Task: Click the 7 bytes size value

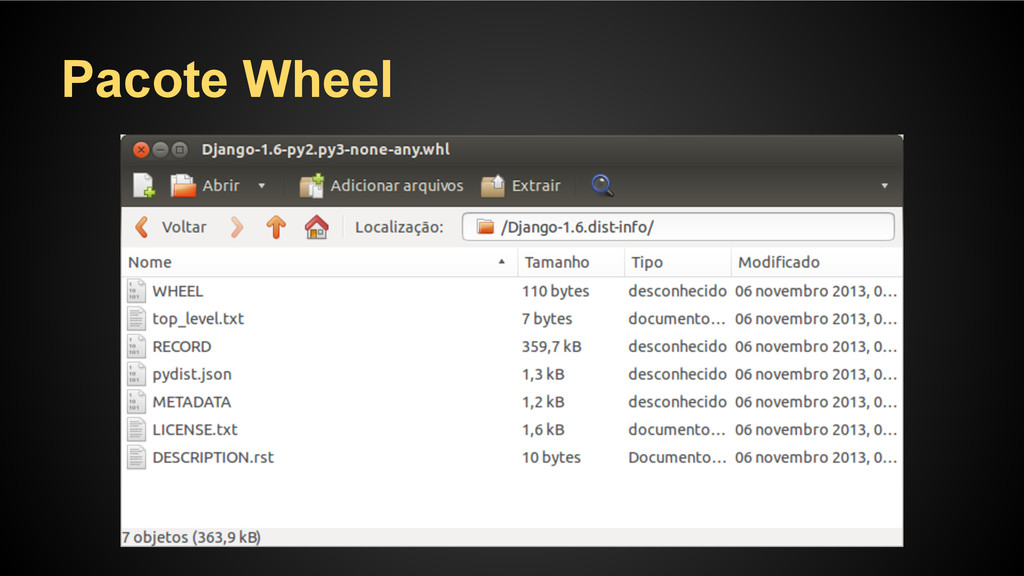Action: 547,319
